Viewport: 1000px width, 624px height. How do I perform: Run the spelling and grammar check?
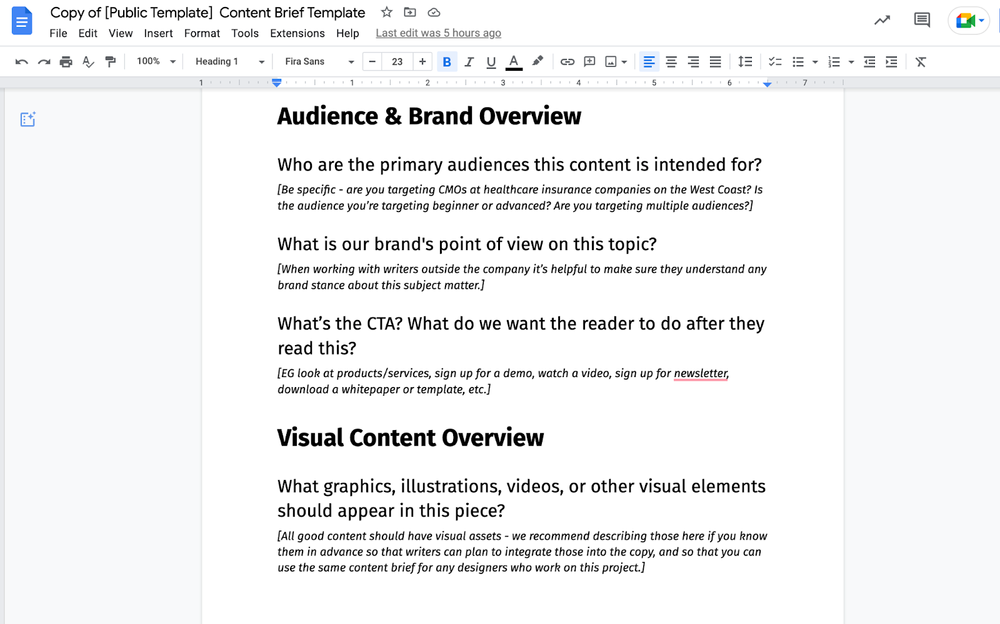point(88,61)
